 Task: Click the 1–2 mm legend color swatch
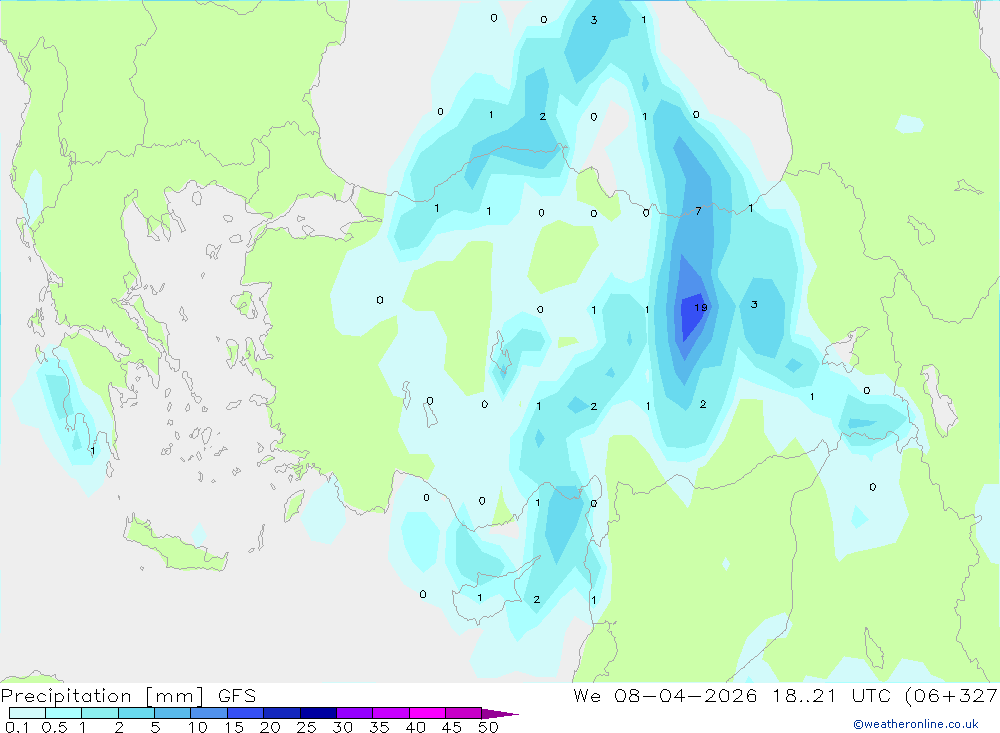tap(100, 713)
